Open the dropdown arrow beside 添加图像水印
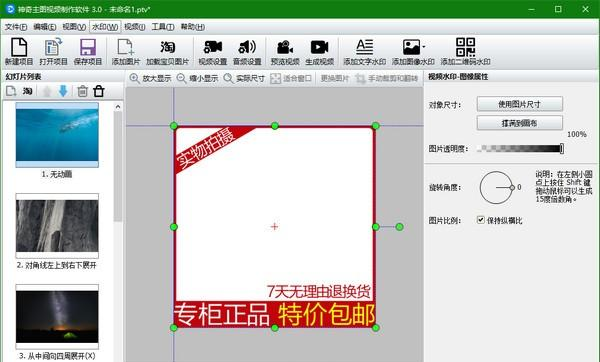The height and width of the screenshot is (362, 600). pos(424,47)
